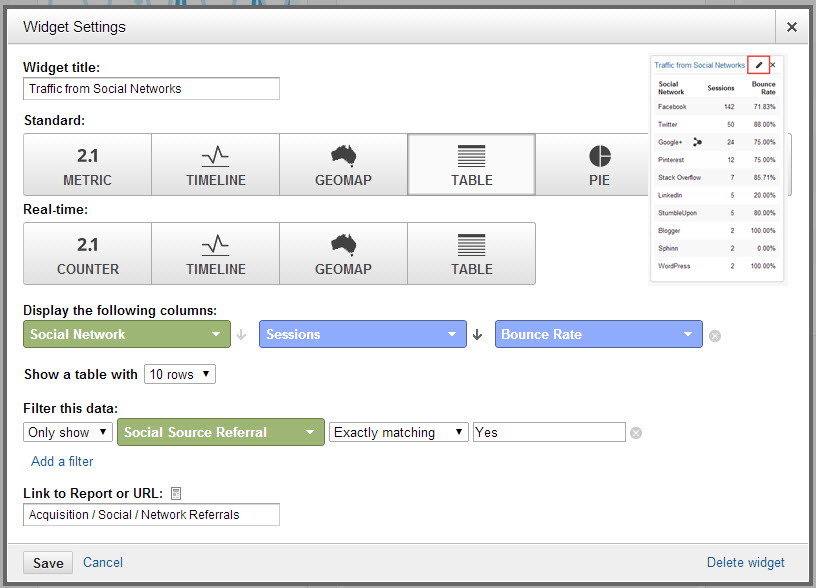Click the Google+ share icon in preview
This screenshot has width=816, height=588.
tap(697, 142)
